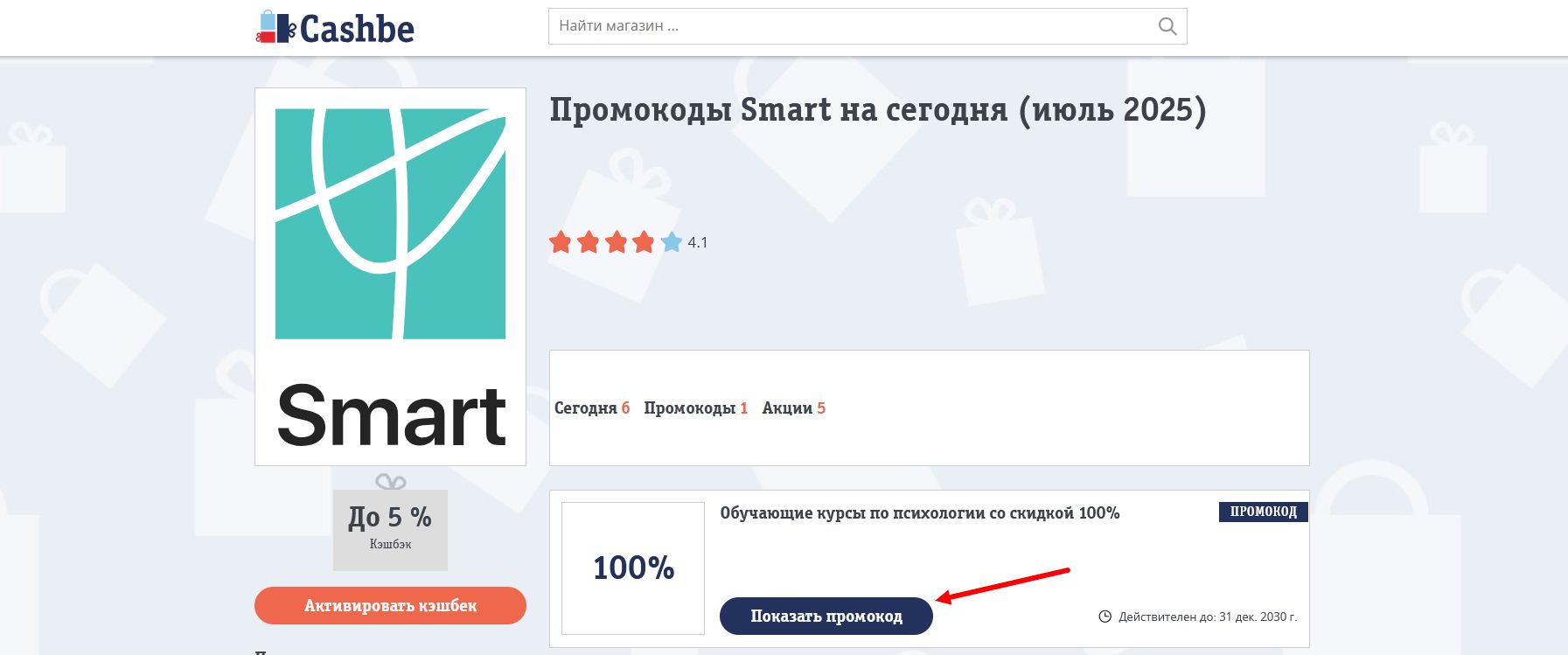Click the 'Активировать кэшбек' button
The height and width of the screenshot is (655, 1568).
(390, 605)
